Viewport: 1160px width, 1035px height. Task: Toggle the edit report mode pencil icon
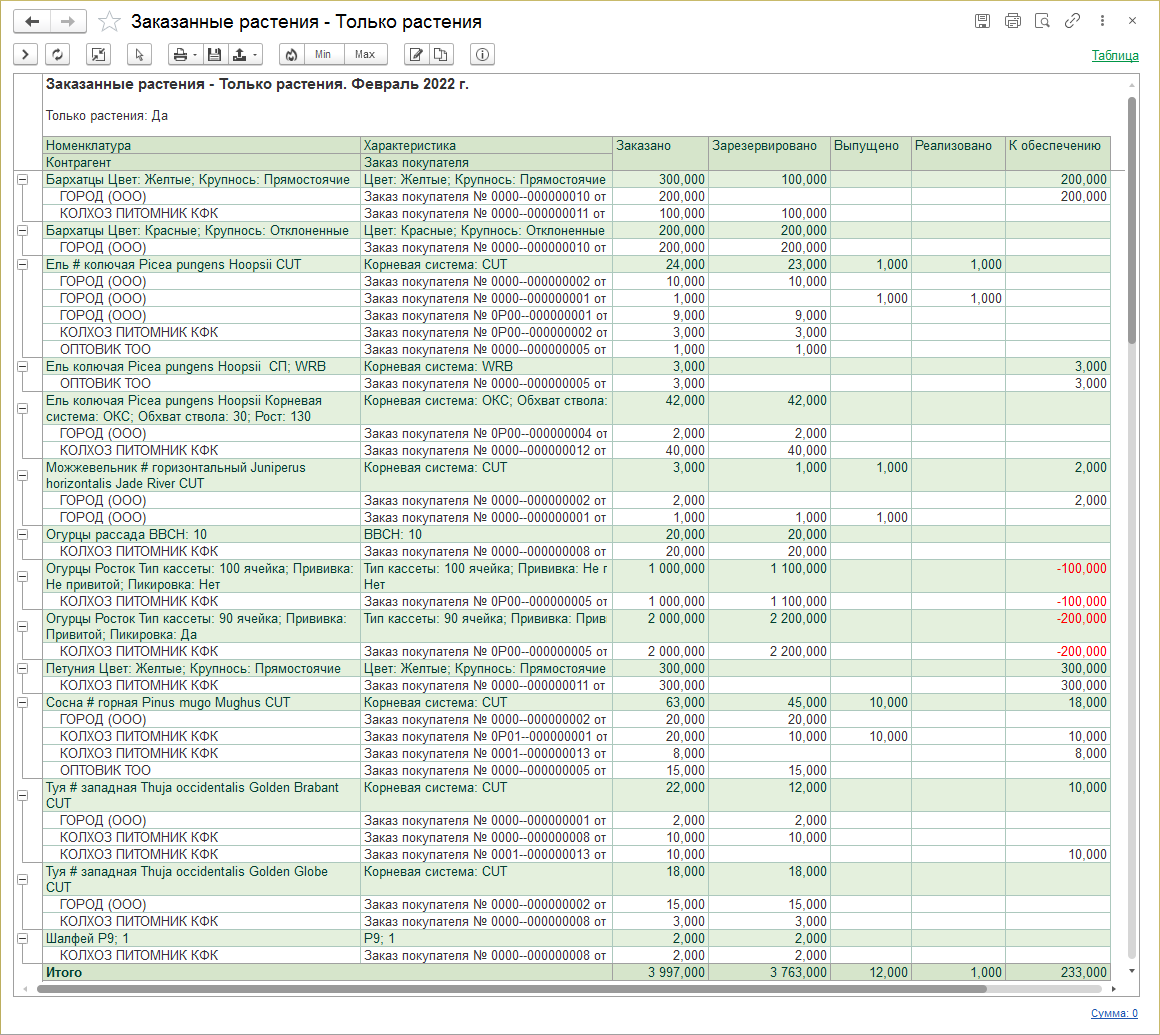point(417,55)
